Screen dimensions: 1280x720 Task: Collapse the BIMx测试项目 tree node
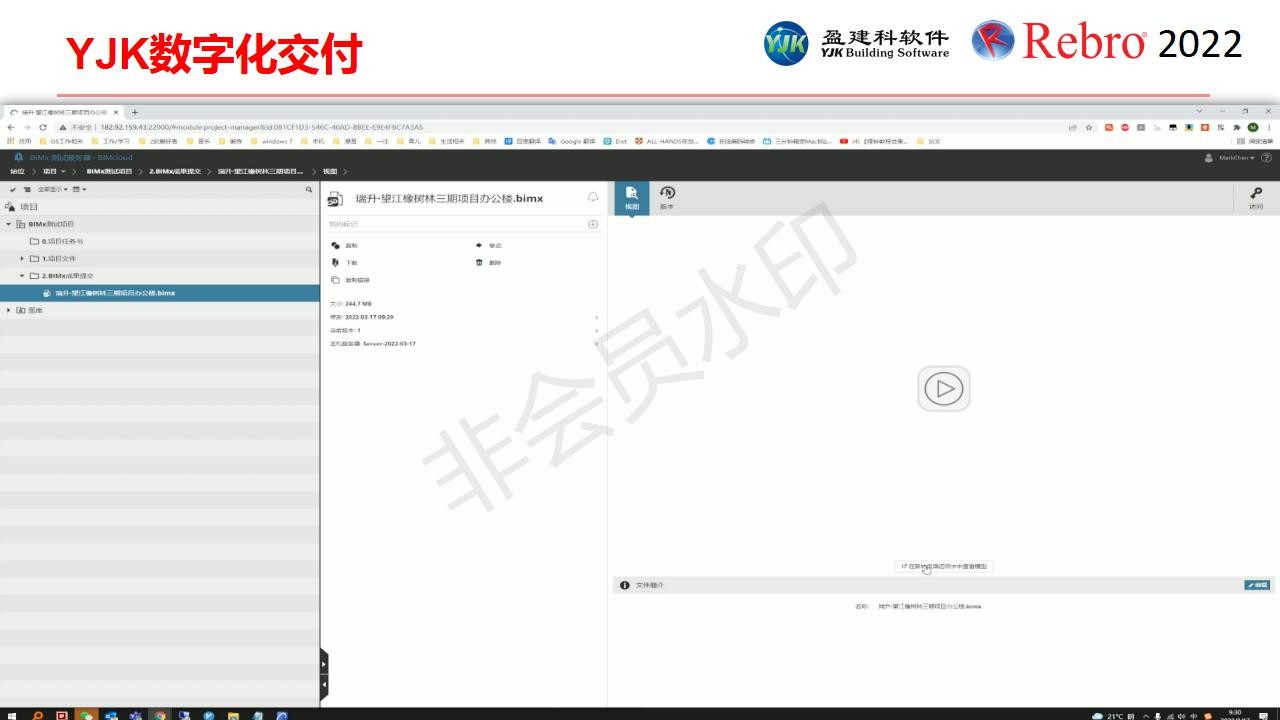point(9,224)
